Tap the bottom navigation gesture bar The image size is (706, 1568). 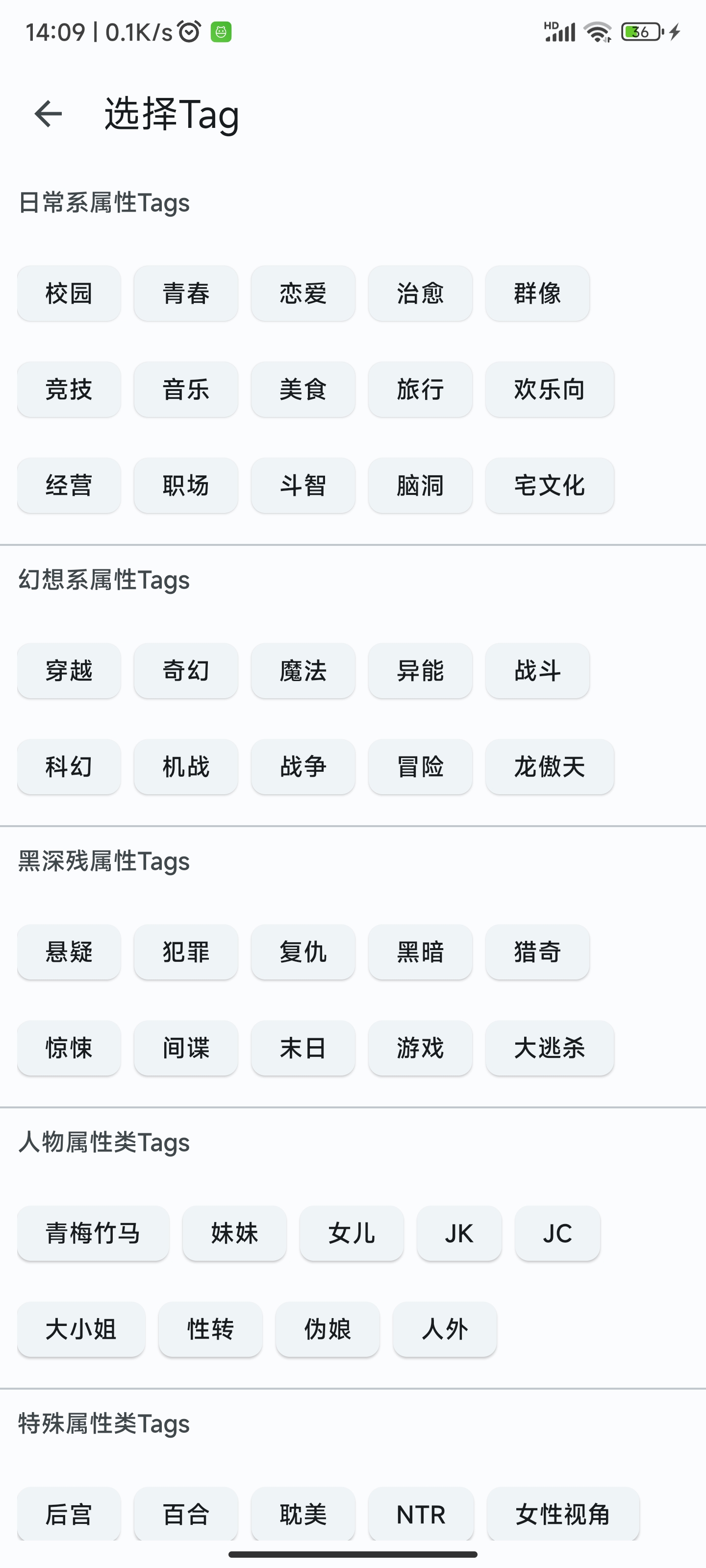click(353, 1554)
